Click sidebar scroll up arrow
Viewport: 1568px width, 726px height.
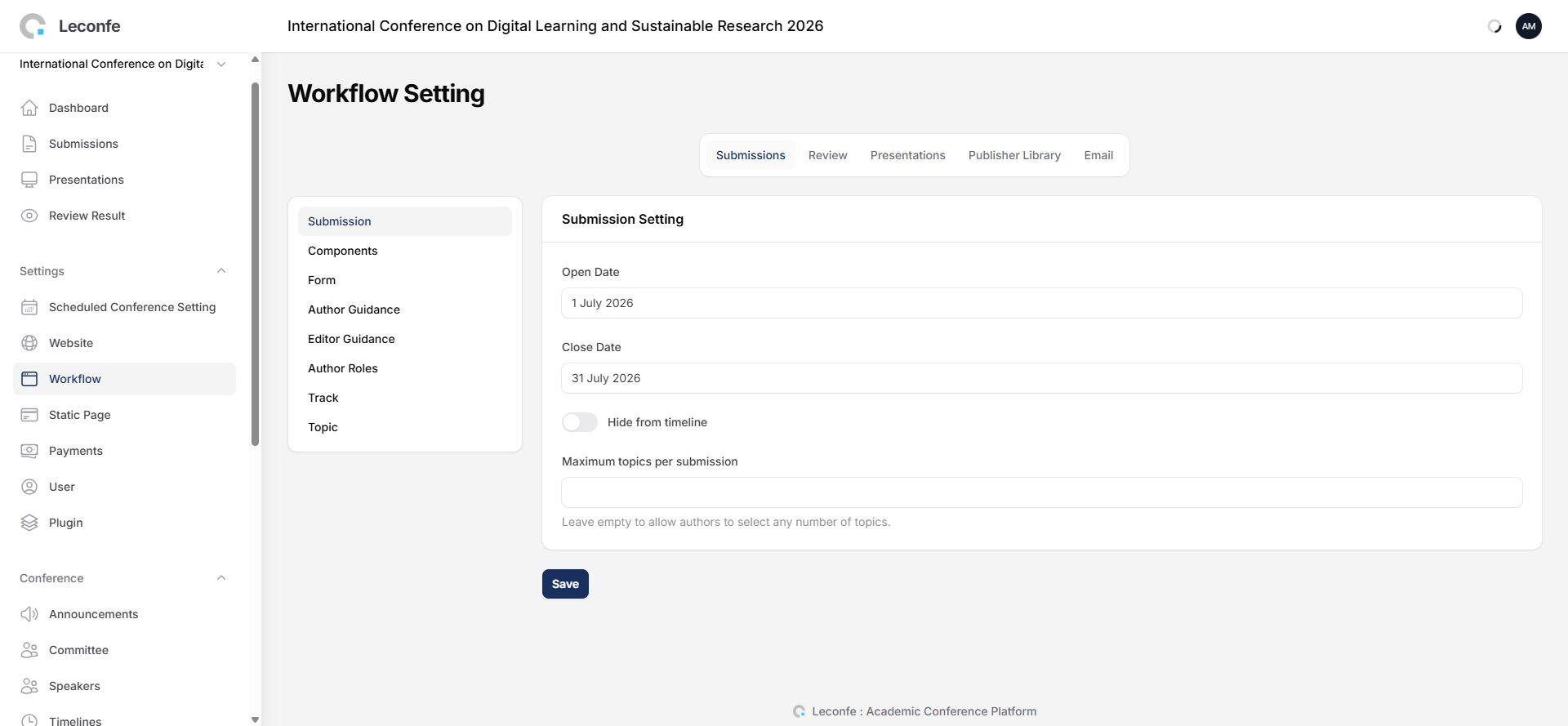[x=255, y=59]
